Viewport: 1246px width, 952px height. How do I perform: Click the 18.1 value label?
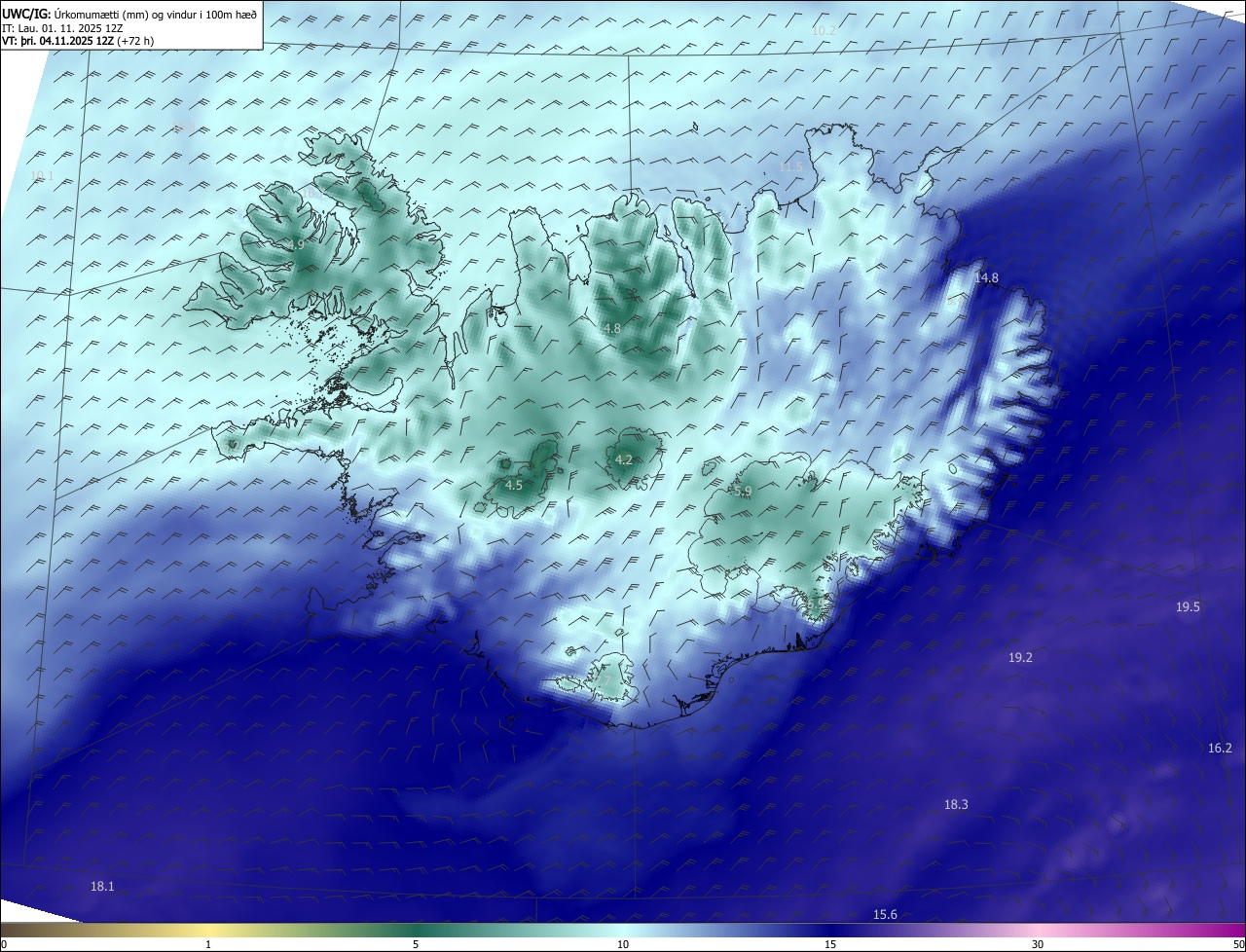click(x=102, y=887)
